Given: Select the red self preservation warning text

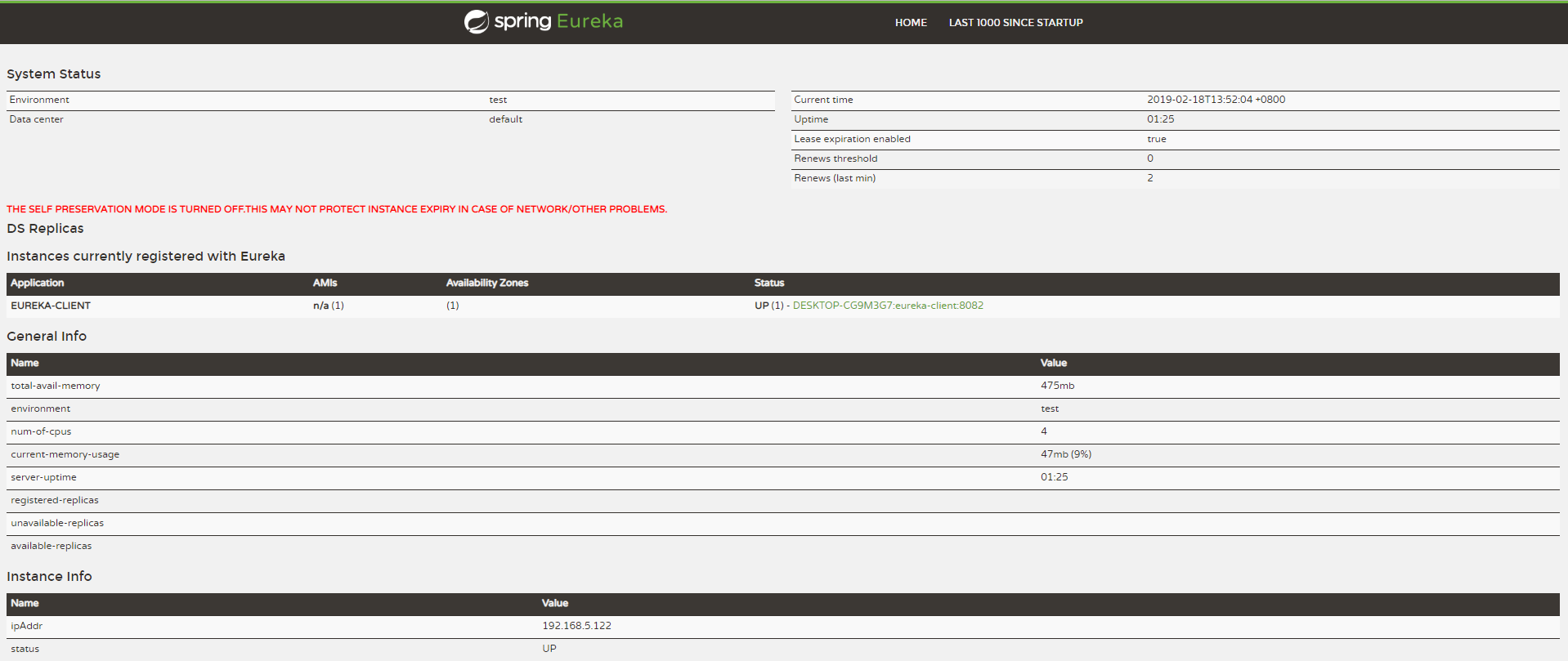Looking at the screenshot, I should pos(337,209).
